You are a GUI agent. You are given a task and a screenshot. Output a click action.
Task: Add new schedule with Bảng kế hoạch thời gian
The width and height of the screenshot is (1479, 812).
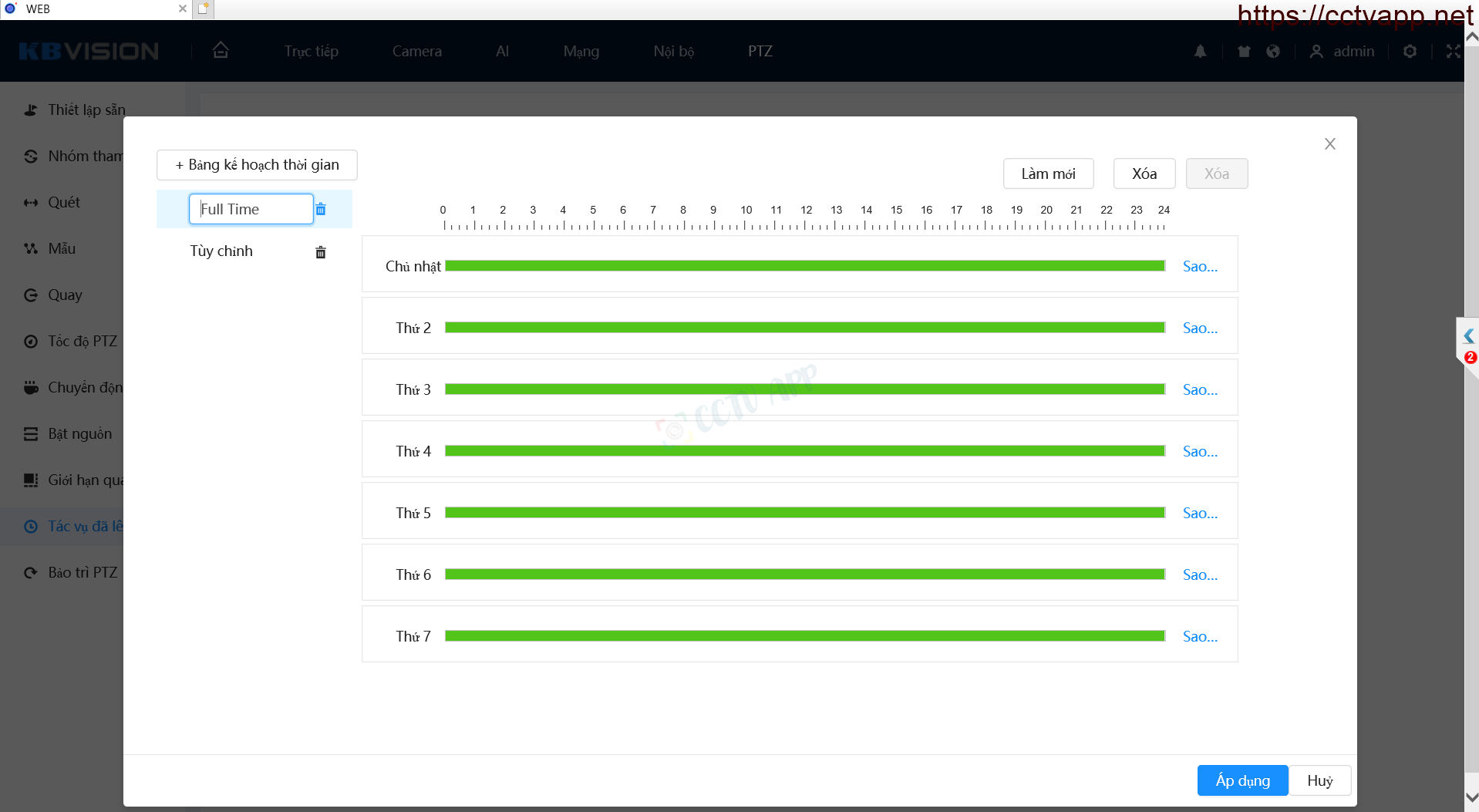click(x=257, y=165)
